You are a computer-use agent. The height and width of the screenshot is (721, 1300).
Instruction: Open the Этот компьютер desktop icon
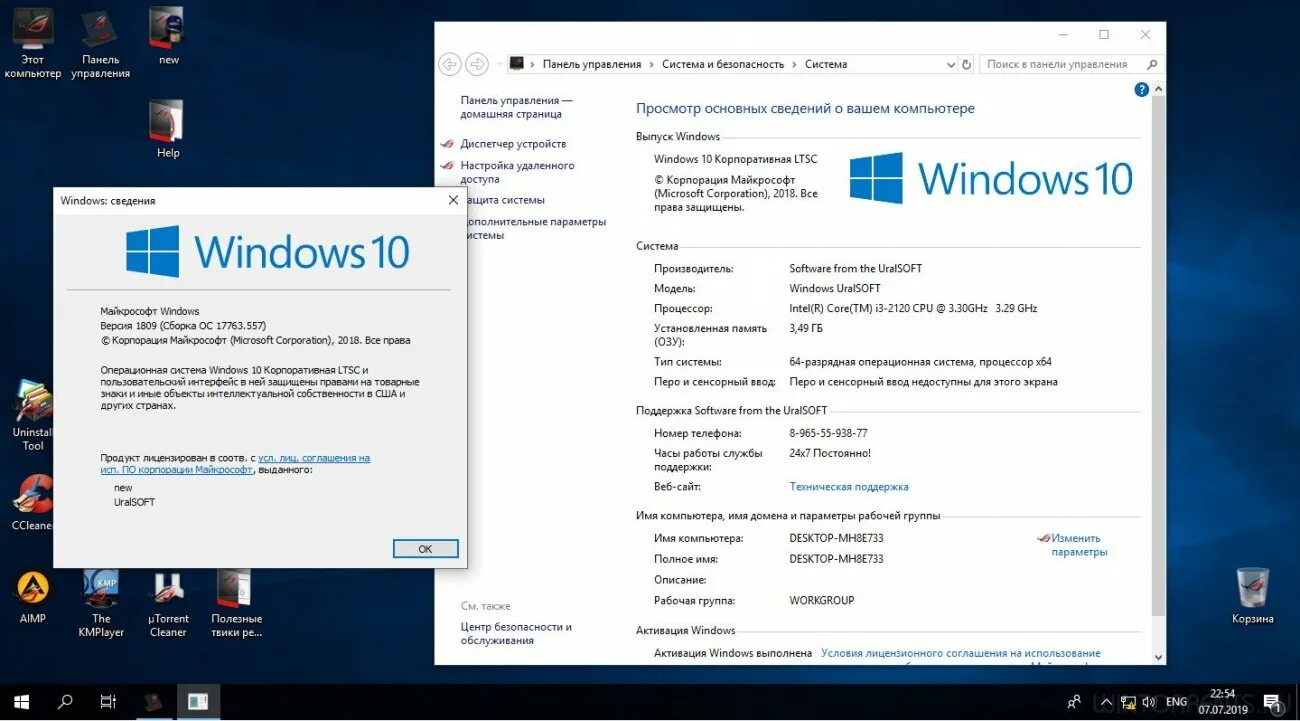(32, 45)
